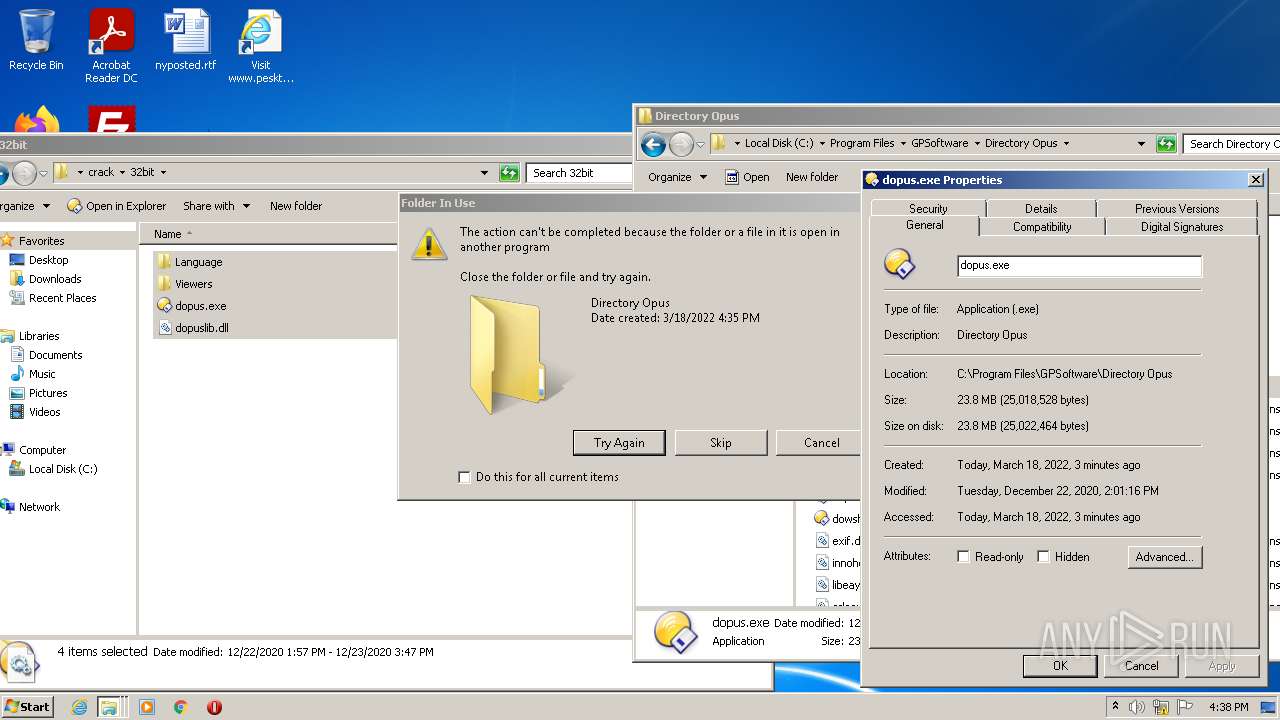The width and height of the screenshot is (1280, 720).
Task: Select Local Disk (C:) in navigation pane
Action: (x=62, y=469)
